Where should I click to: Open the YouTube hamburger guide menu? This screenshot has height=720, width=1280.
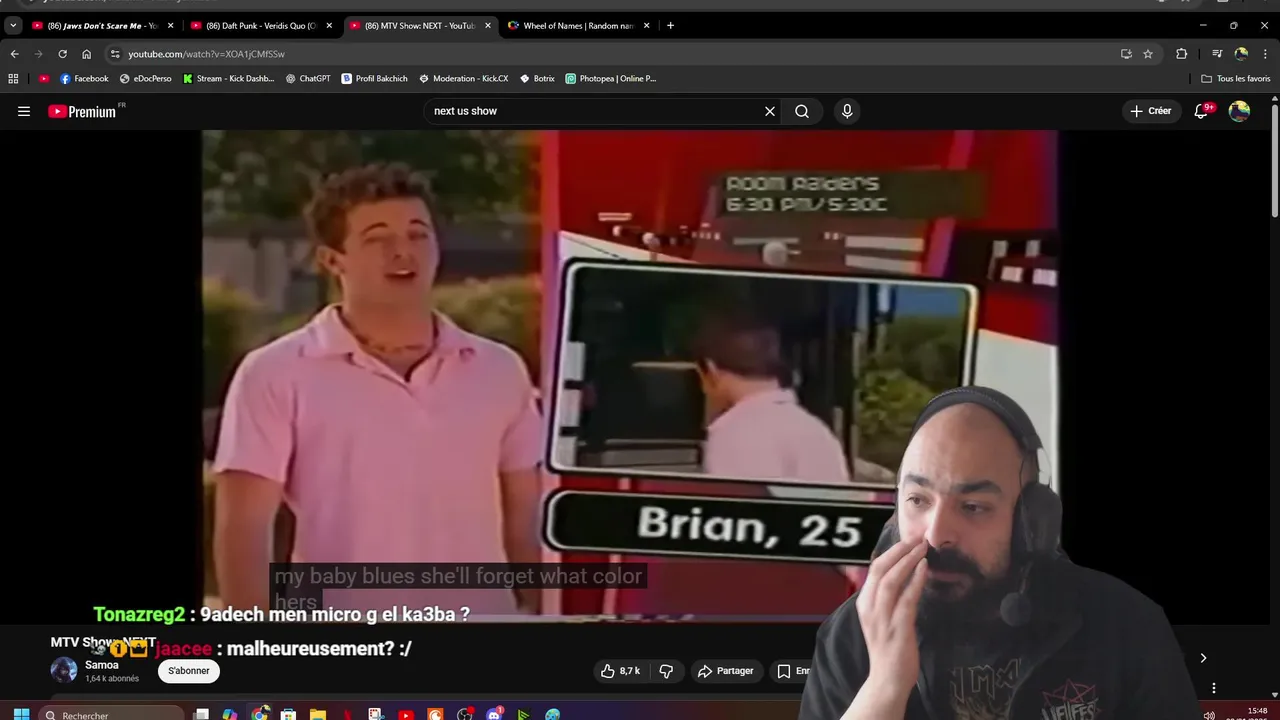point(24,111)
